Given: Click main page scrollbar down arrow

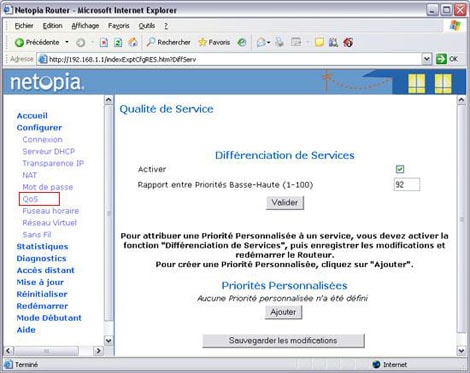Looking at the screenshot, I should 461,351.
